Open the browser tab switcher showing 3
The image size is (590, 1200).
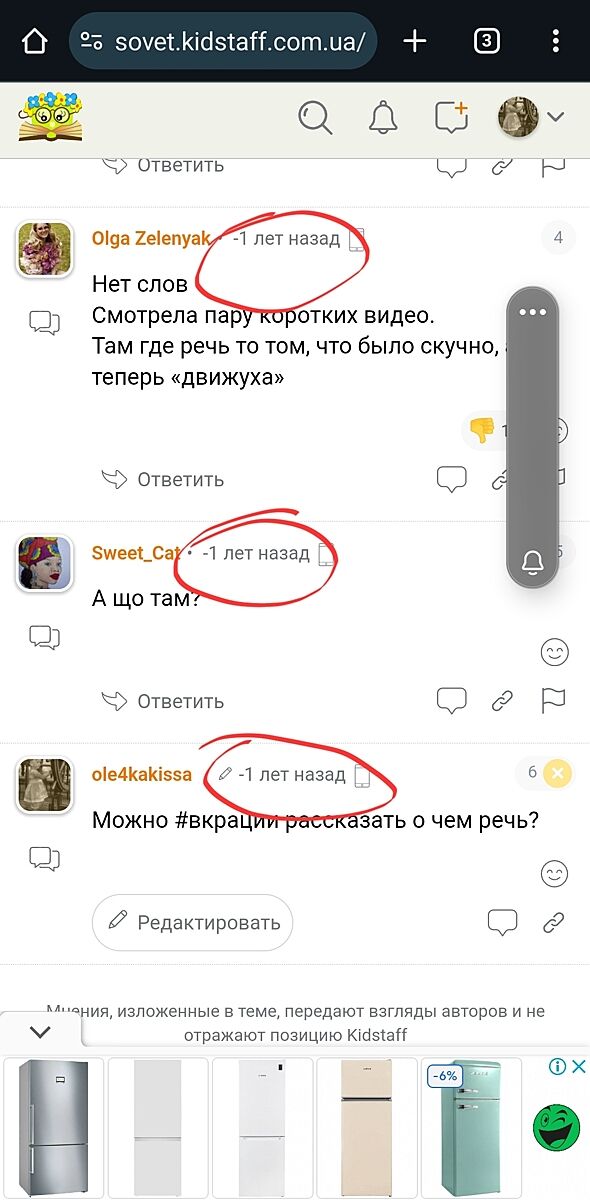[486, 41]
